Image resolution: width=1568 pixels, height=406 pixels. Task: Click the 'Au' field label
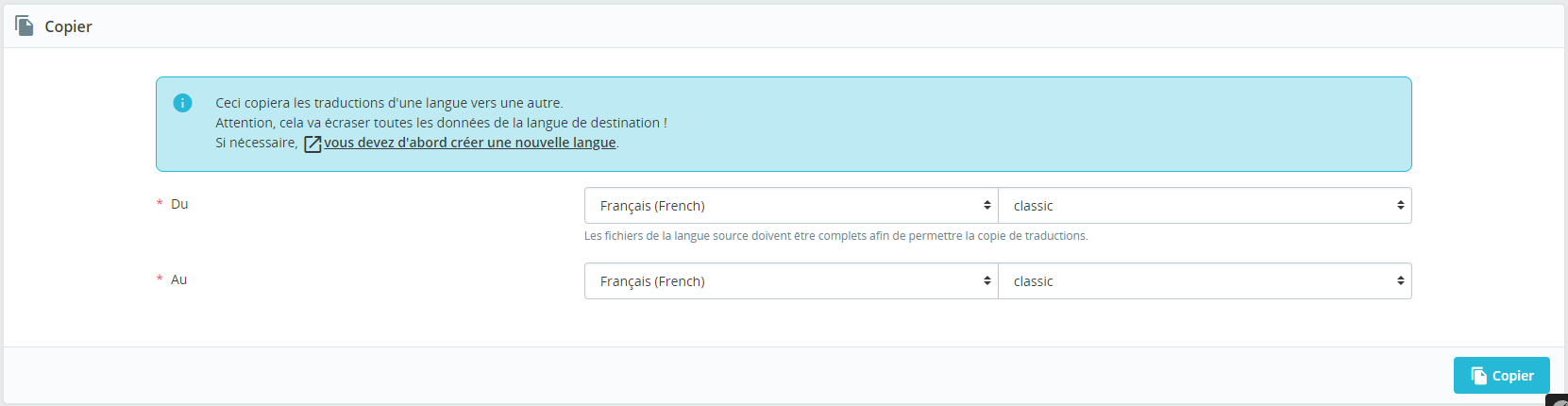click(x=178, y=279)
